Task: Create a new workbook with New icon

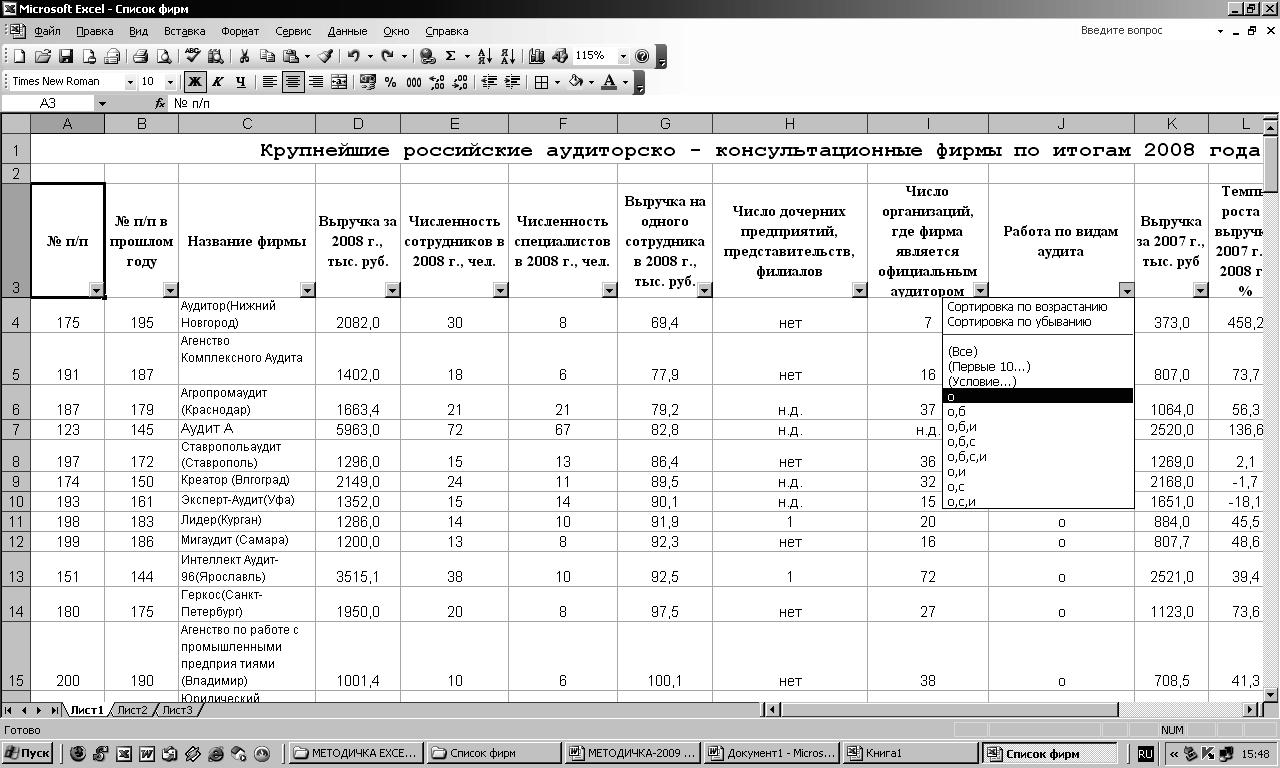Action: pyautogui.click(x=19, y=57)
